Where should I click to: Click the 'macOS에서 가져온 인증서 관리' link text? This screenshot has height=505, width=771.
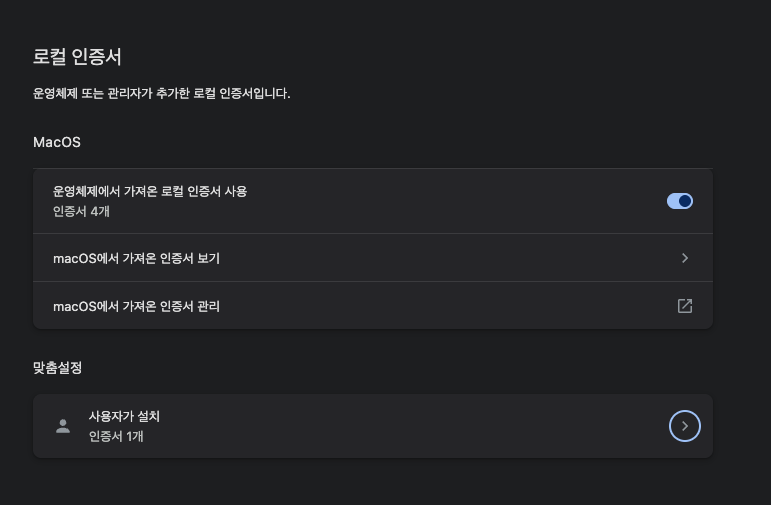point(136,306)
